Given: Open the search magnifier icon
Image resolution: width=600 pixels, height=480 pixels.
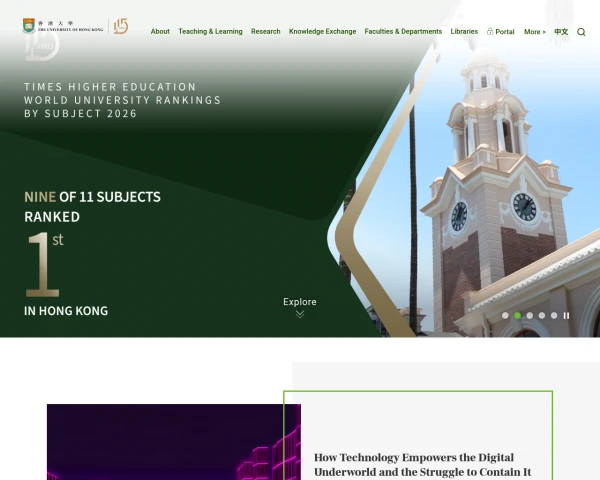Looking at the screenshot, I should (x=581, y=32).
